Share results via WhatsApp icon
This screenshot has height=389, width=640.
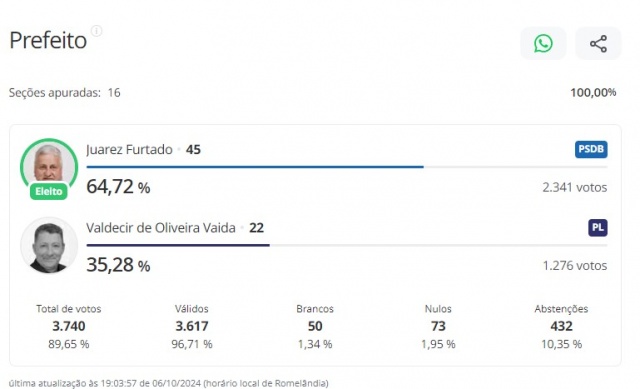tap(543, 43)
